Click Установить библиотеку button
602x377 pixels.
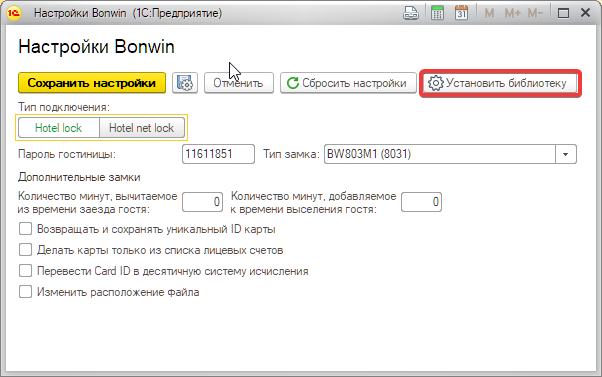(x=500, y=83)
